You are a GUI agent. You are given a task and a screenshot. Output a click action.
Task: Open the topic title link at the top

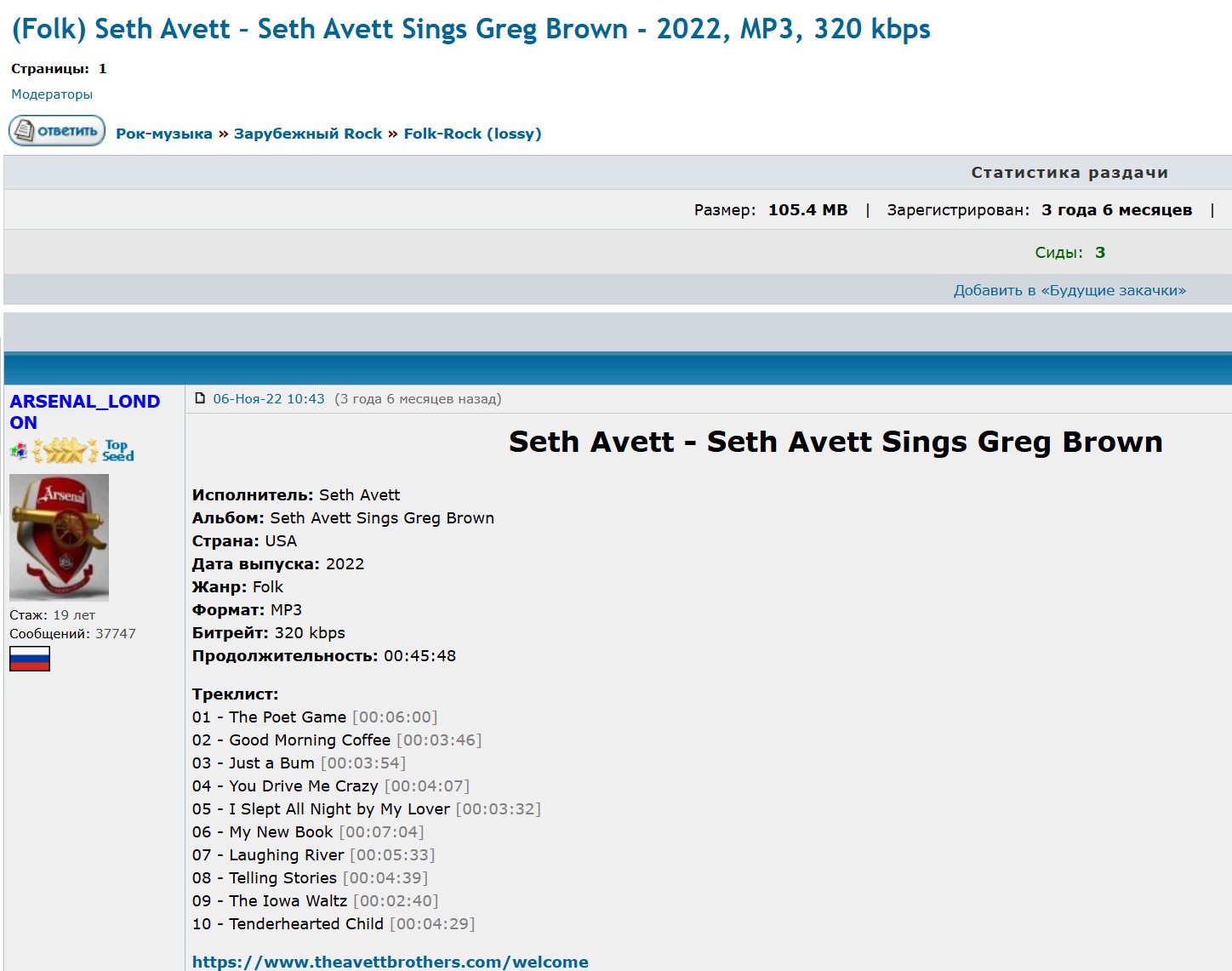click(x=471, y=29)
